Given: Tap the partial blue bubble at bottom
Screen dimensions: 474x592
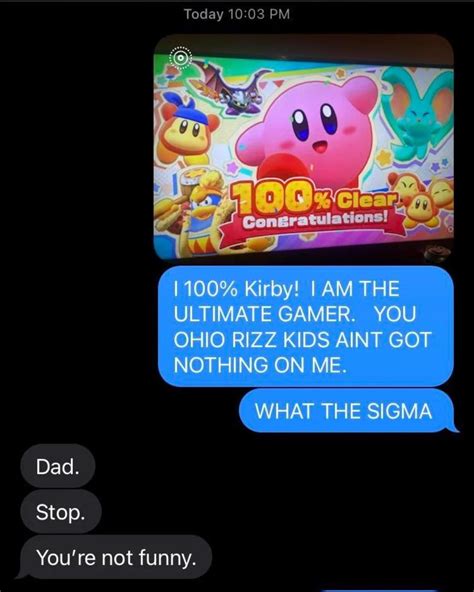Looking at the screenshot, I should [380, 590].
